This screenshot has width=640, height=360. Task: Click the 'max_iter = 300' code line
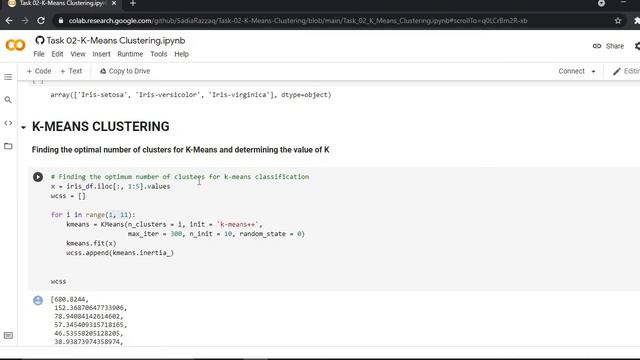216,234
